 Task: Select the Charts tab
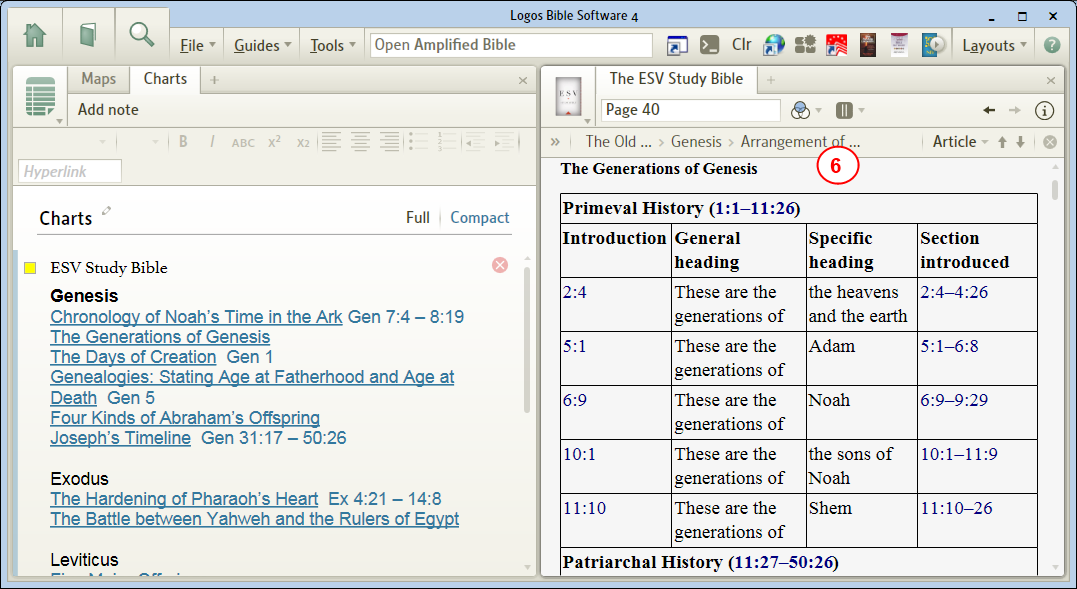point(165,79)
